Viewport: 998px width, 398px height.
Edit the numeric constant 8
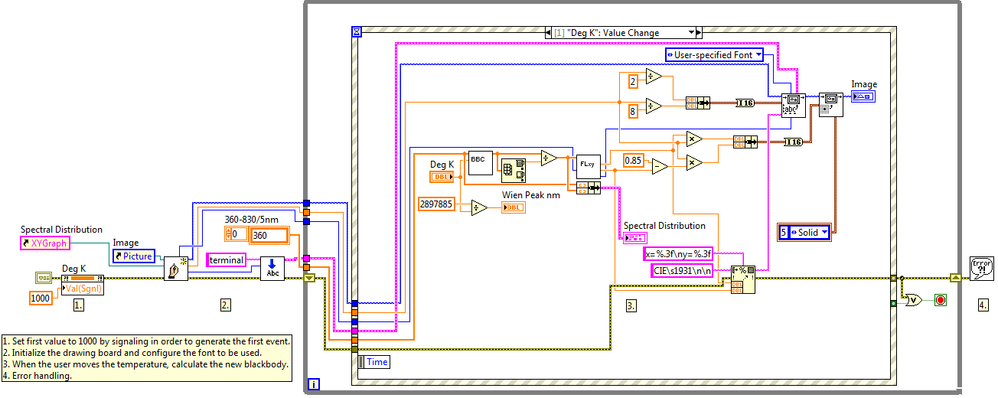633,110
